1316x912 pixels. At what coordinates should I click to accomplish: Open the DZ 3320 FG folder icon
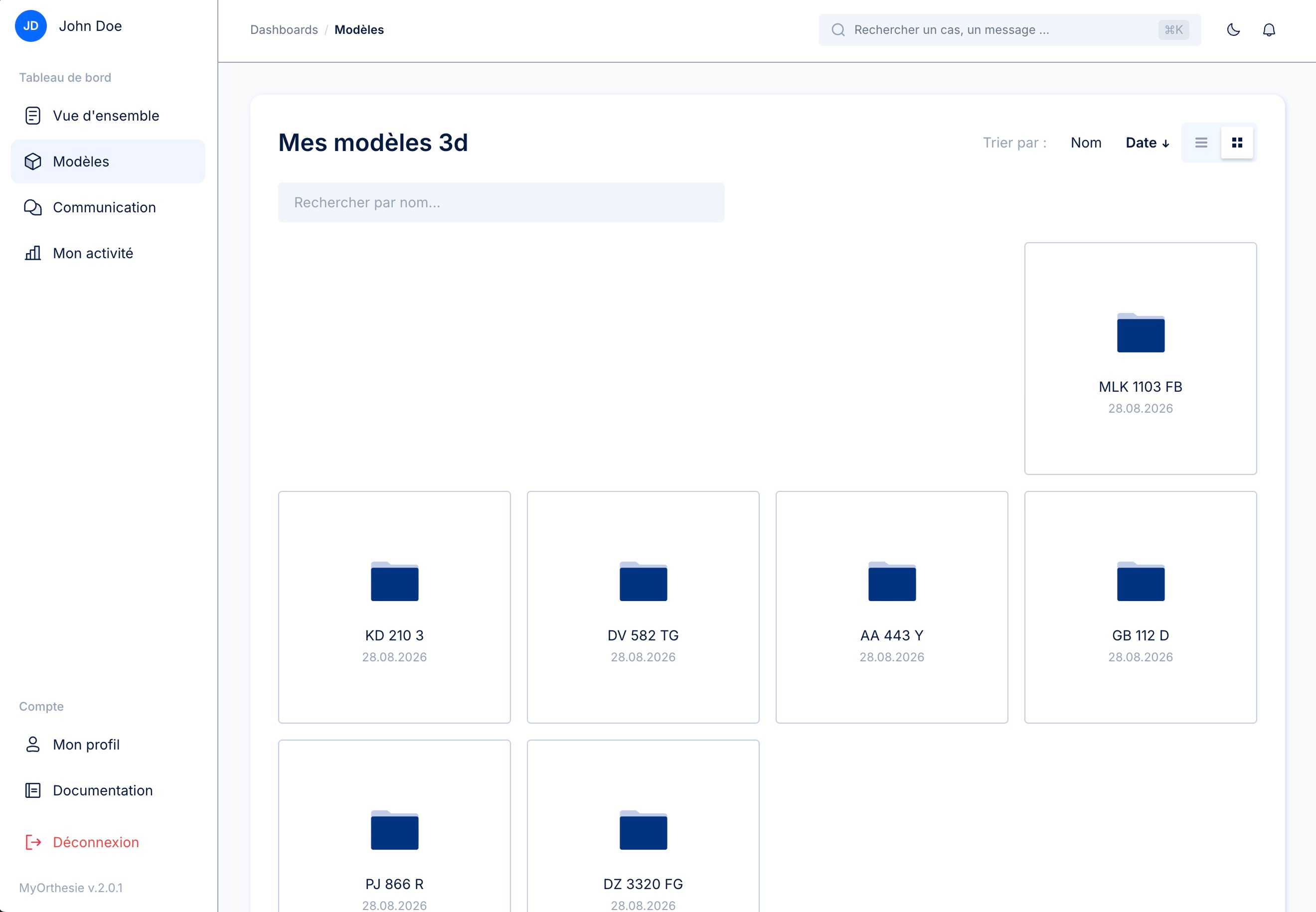click(x=644, y=830)
